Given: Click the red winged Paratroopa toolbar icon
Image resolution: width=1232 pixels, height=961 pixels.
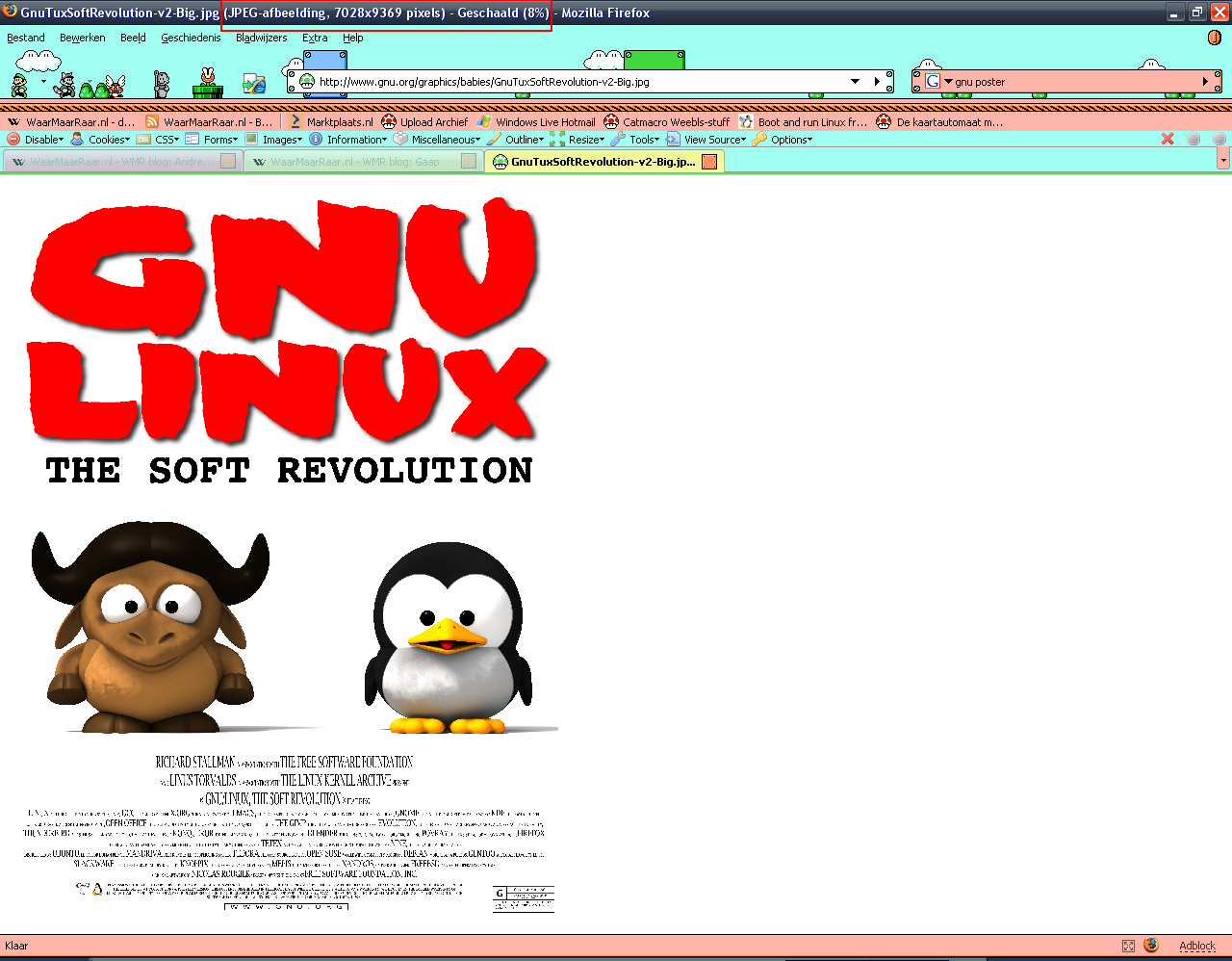Looking at the screenshot, I should (x=115, y=86).
